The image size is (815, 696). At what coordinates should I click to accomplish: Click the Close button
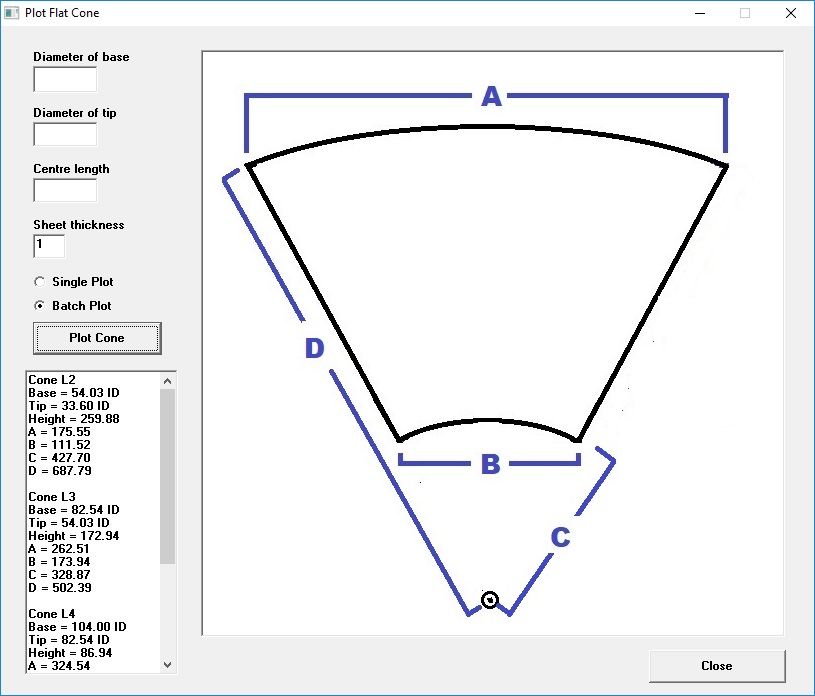pos(717,666)
